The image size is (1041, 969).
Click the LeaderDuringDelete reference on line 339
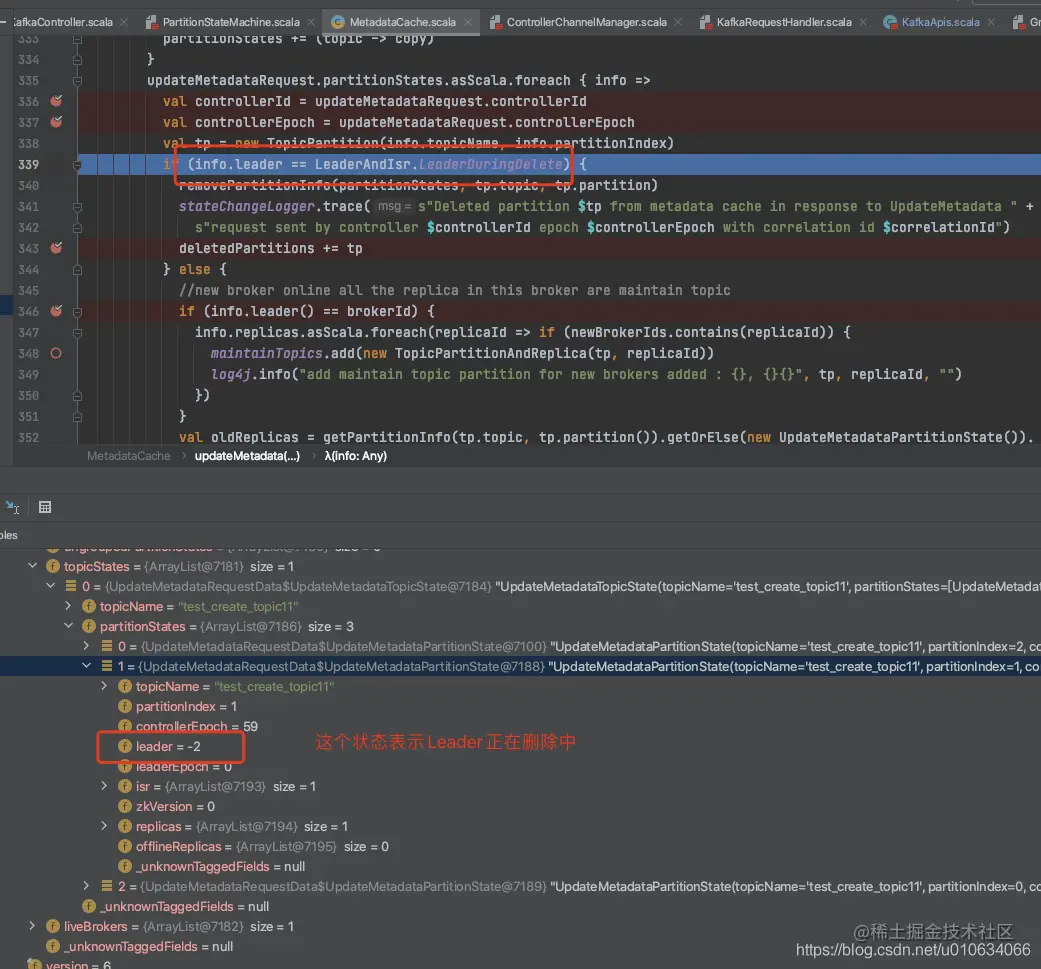click(x=491, y=164)
